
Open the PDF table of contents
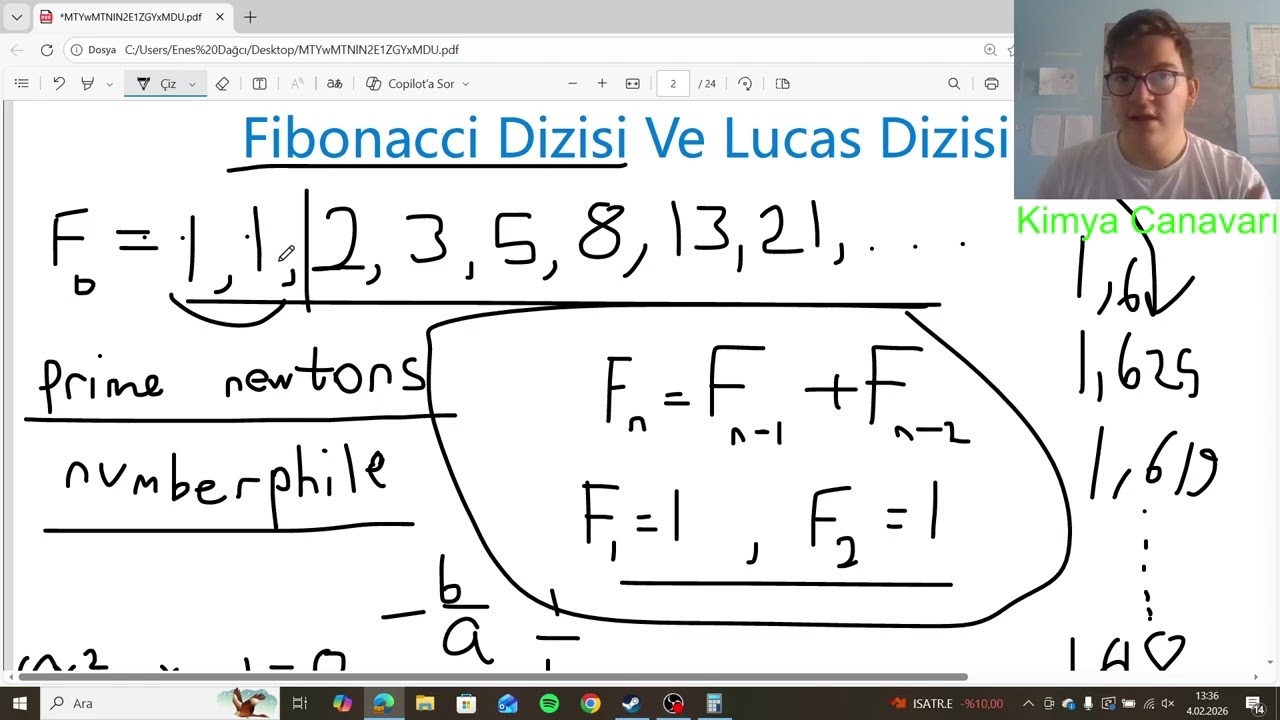(22, 84)
